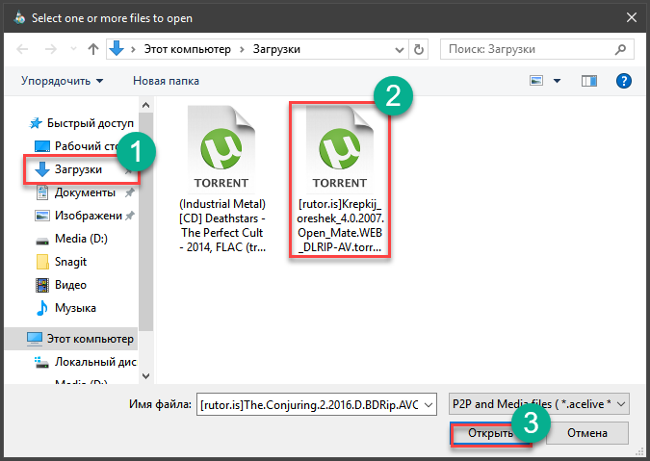Click the refresh button in address bar
The width and height of the screenshot is (650, 461).
point(420,48)
